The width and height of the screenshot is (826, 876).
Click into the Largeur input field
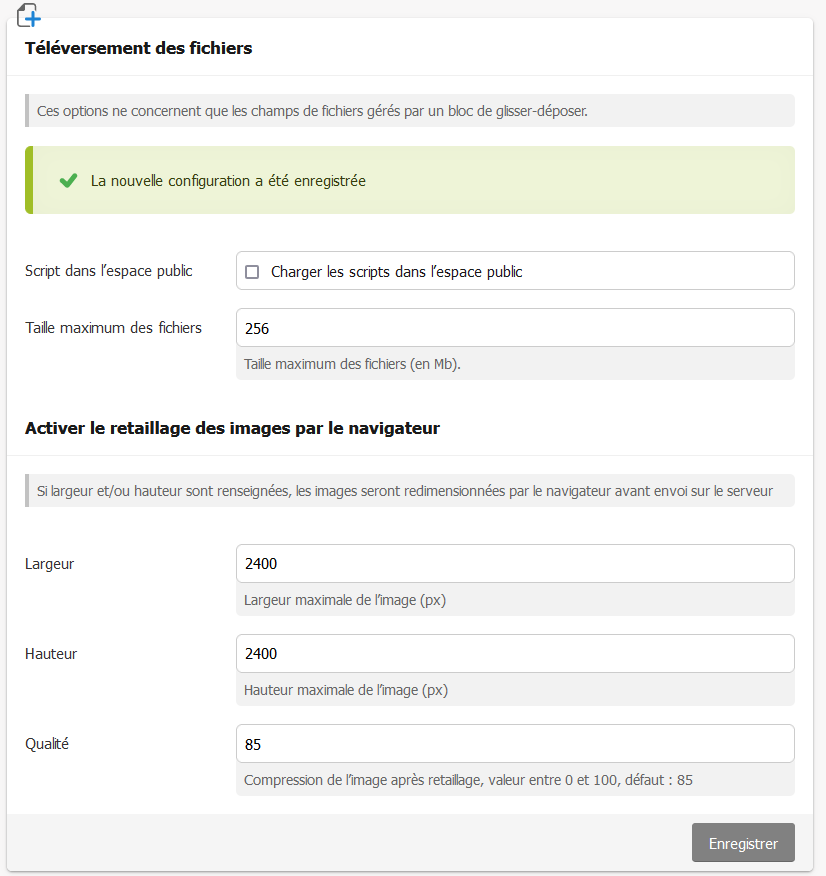pyautogui.click(x=515, y=564)
